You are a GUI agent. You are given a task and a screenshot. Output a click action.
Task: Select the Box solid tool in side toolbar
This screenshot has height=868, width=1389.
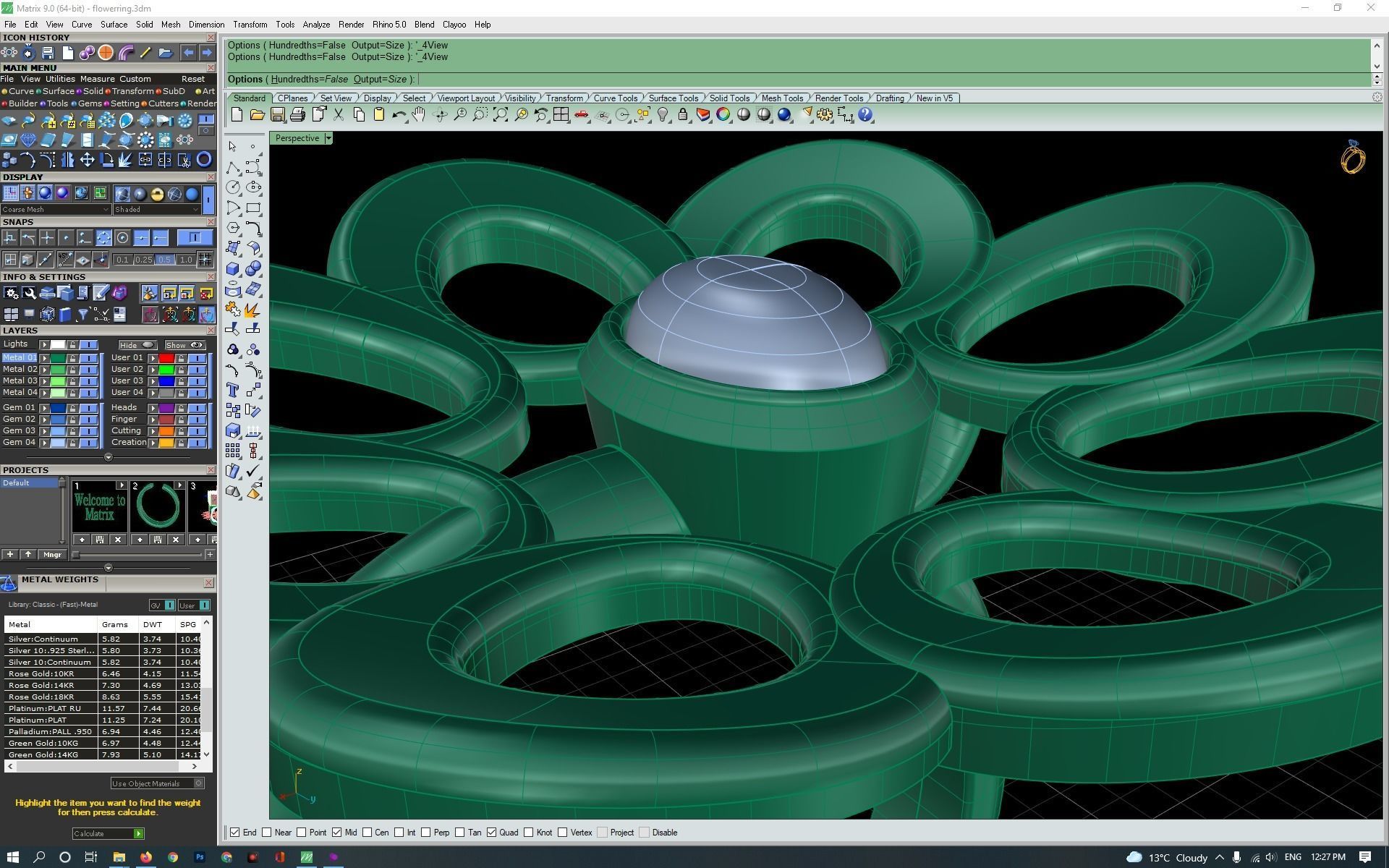(x=233, y=269)
